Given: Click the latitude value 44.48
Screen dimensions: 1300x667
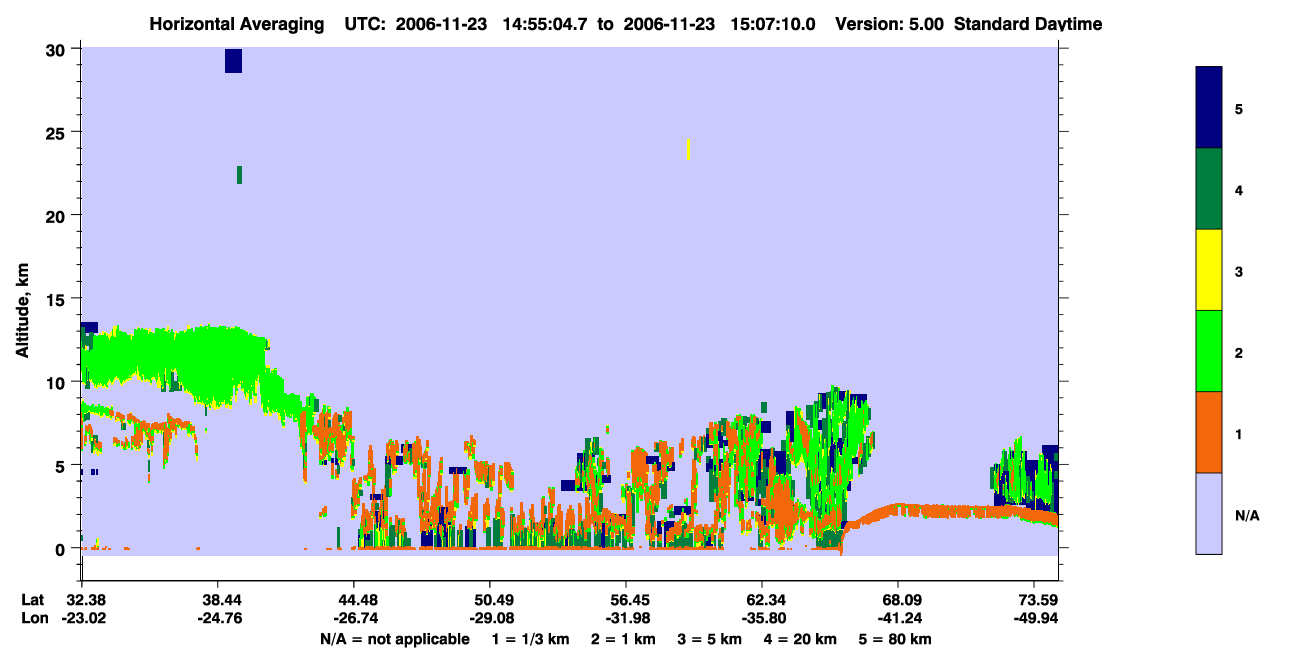Looking at the screenshot, I should point(354,600).
